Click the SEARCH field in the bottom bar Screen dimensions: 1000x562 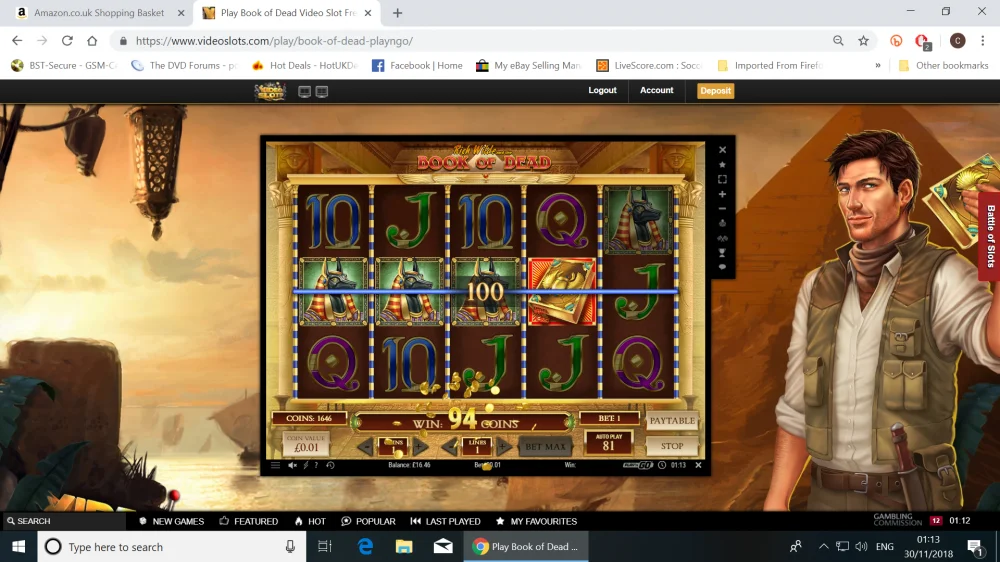tap(64, 521)
